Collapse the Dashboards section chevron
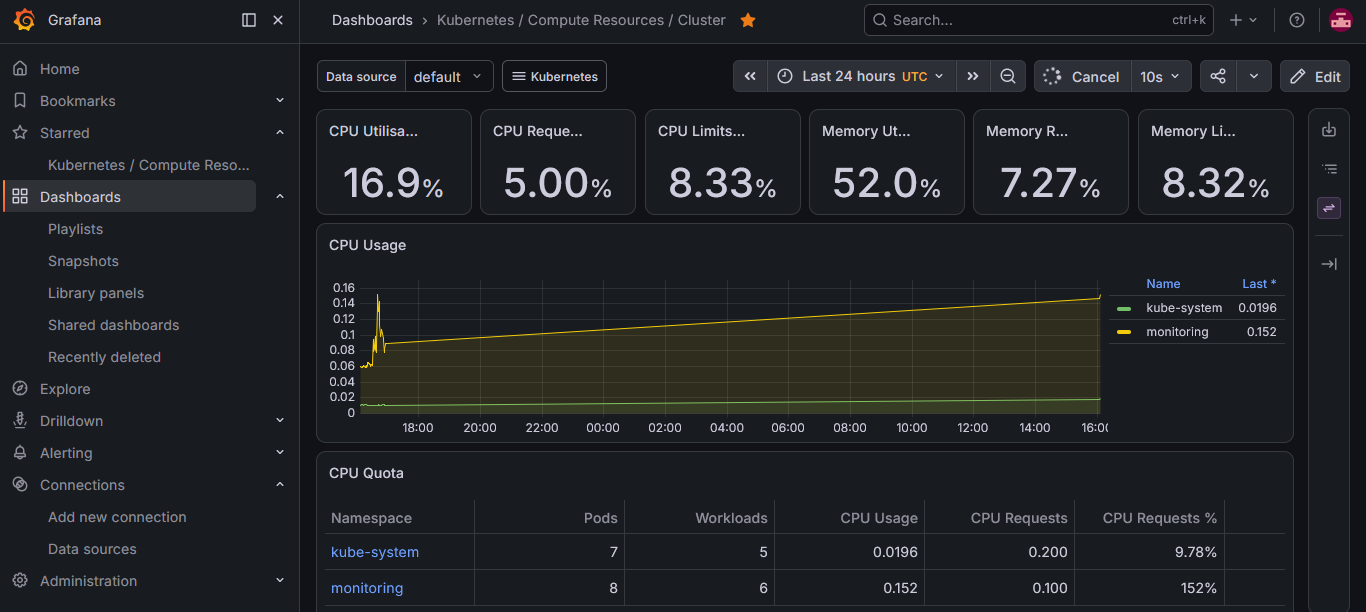1366x612 pixels. 280,197
